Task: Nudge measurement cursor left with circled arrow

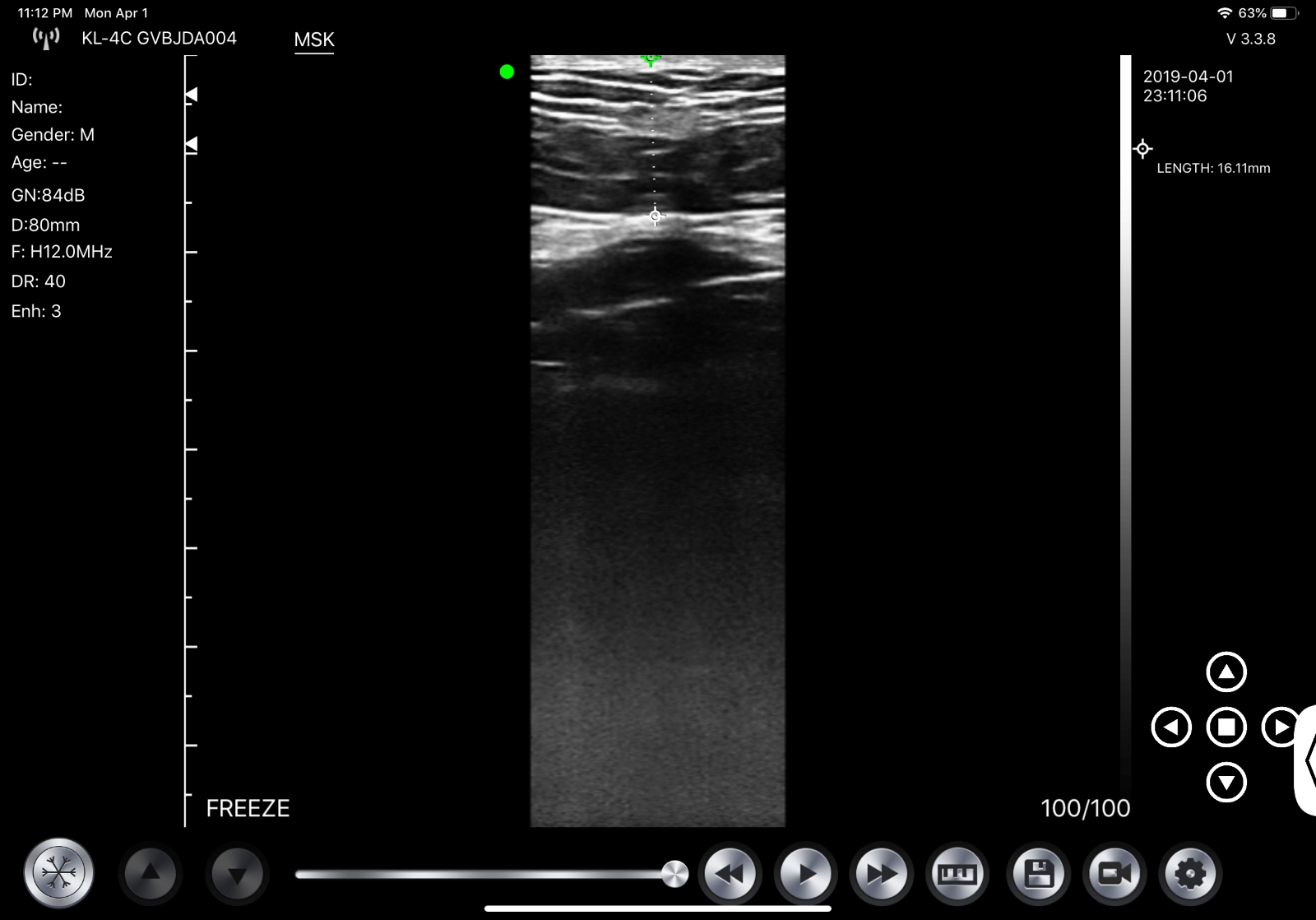Action: (1171, 727)
